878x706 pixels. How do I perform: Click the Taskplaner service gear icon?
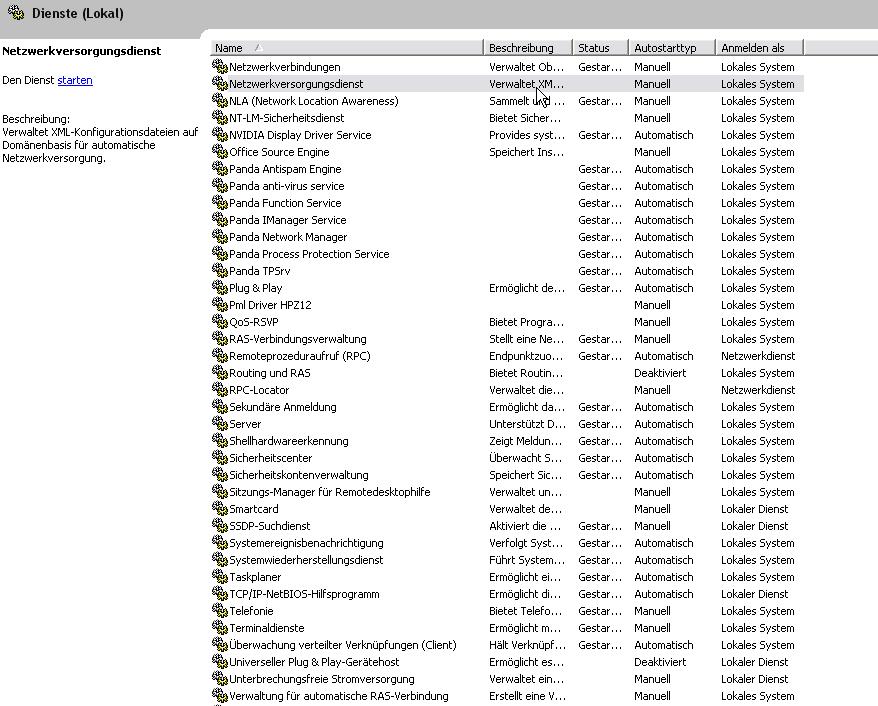220,577
